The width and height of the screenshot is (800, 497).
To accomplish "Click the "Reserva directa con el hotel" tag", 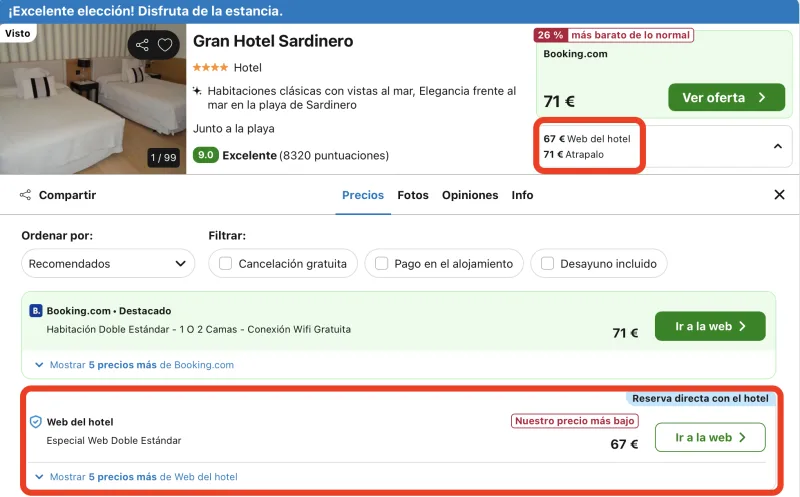I will click(700, 399).
